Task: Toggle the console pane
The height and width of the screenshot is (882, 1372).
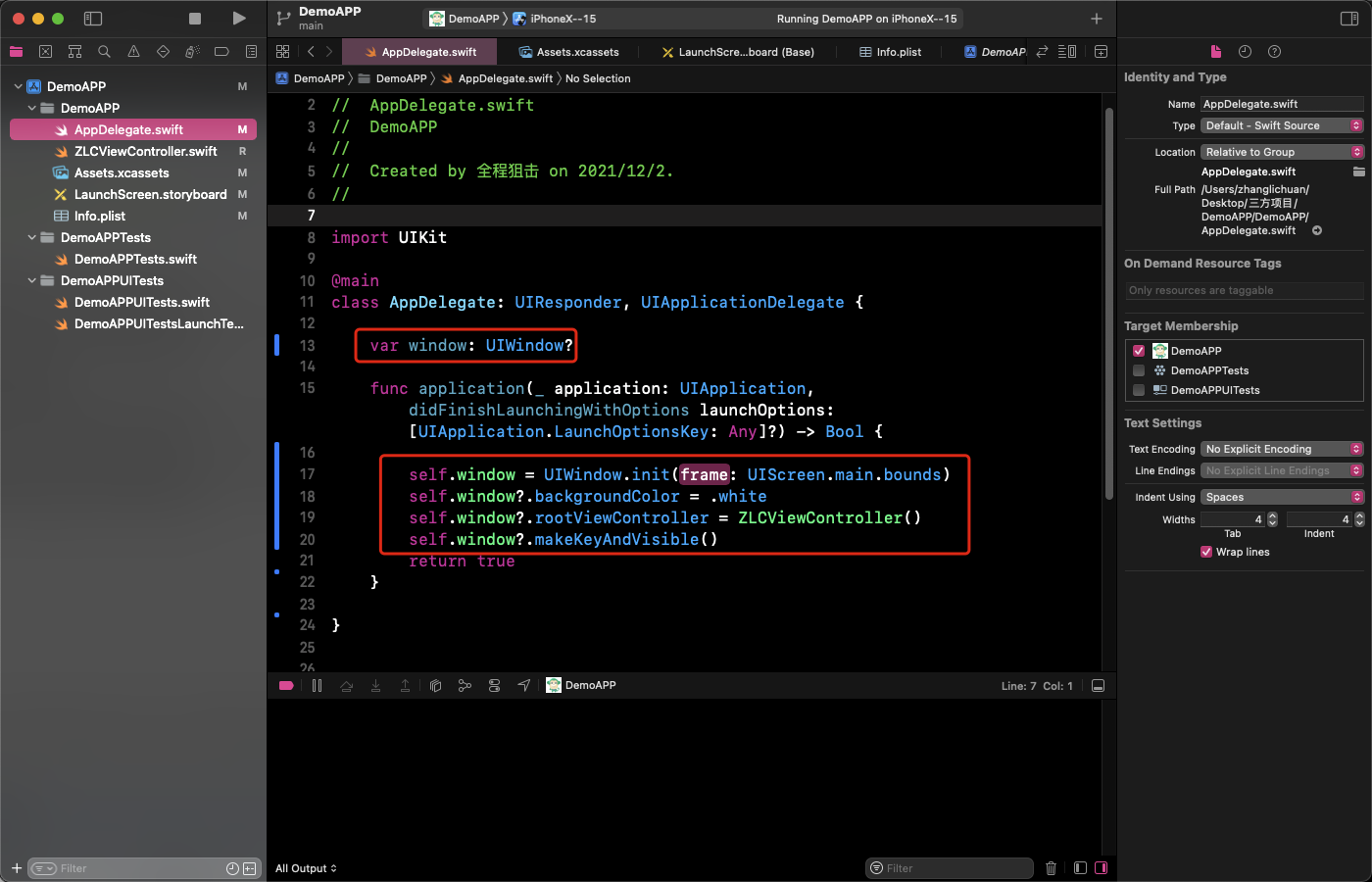Action: pos(1101,868)
